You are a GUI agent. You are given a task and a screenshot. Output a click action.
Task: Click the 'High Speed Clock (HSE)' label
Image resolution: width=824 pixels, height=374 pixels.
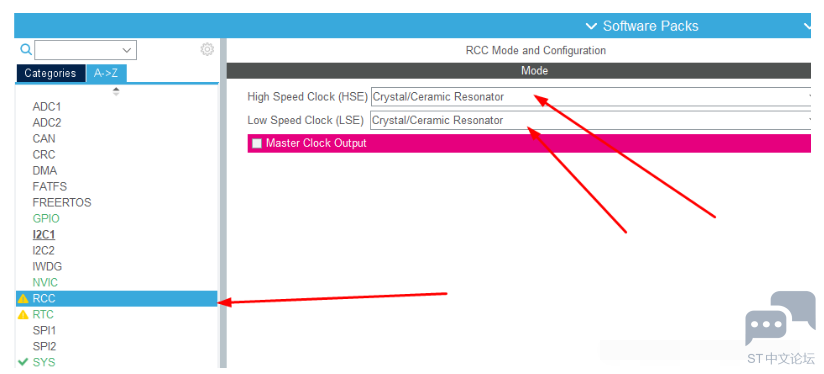(307, 97)
